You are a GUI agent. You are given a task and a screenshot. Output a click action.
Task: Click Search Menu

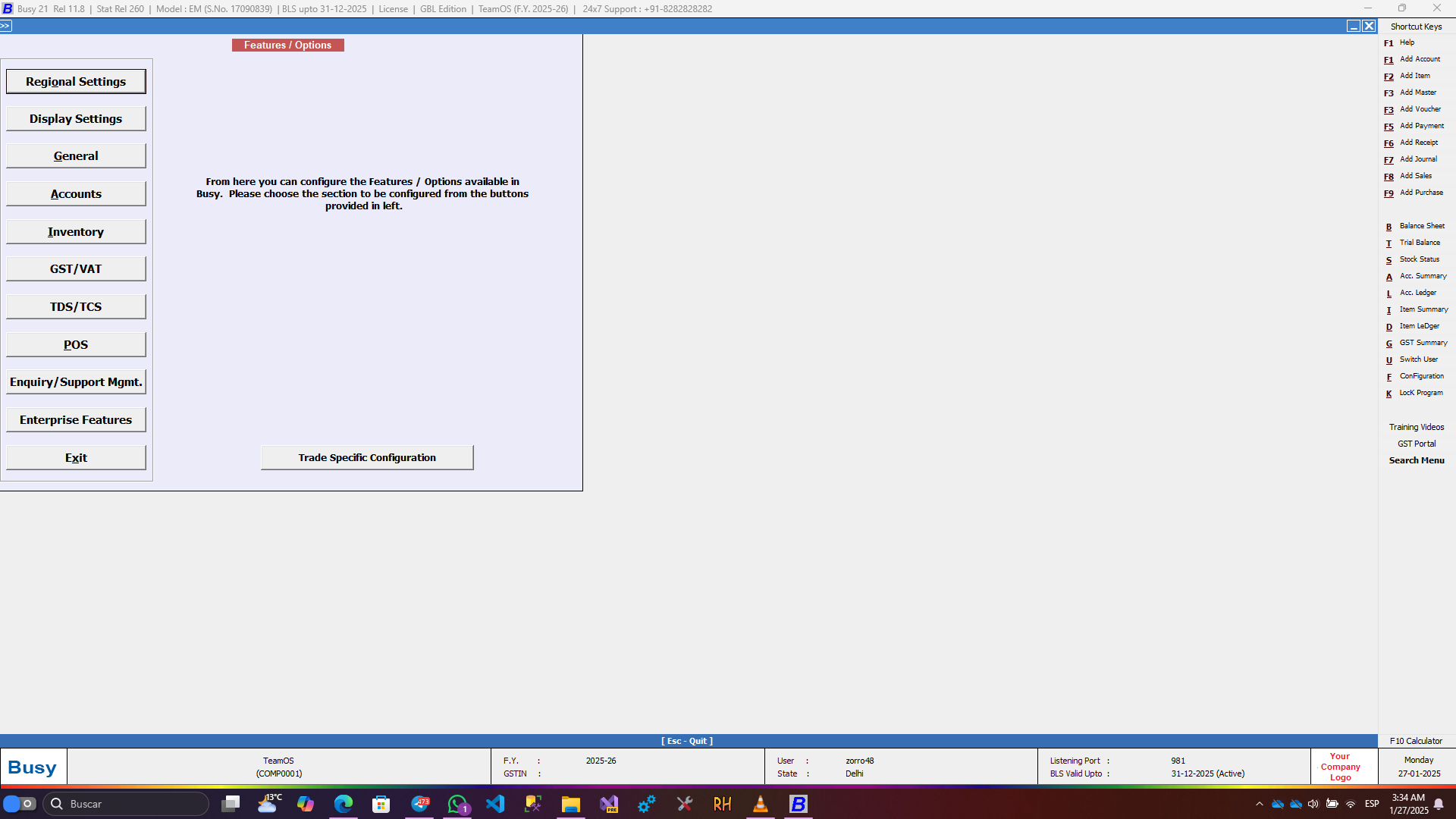click(1417, 460)
